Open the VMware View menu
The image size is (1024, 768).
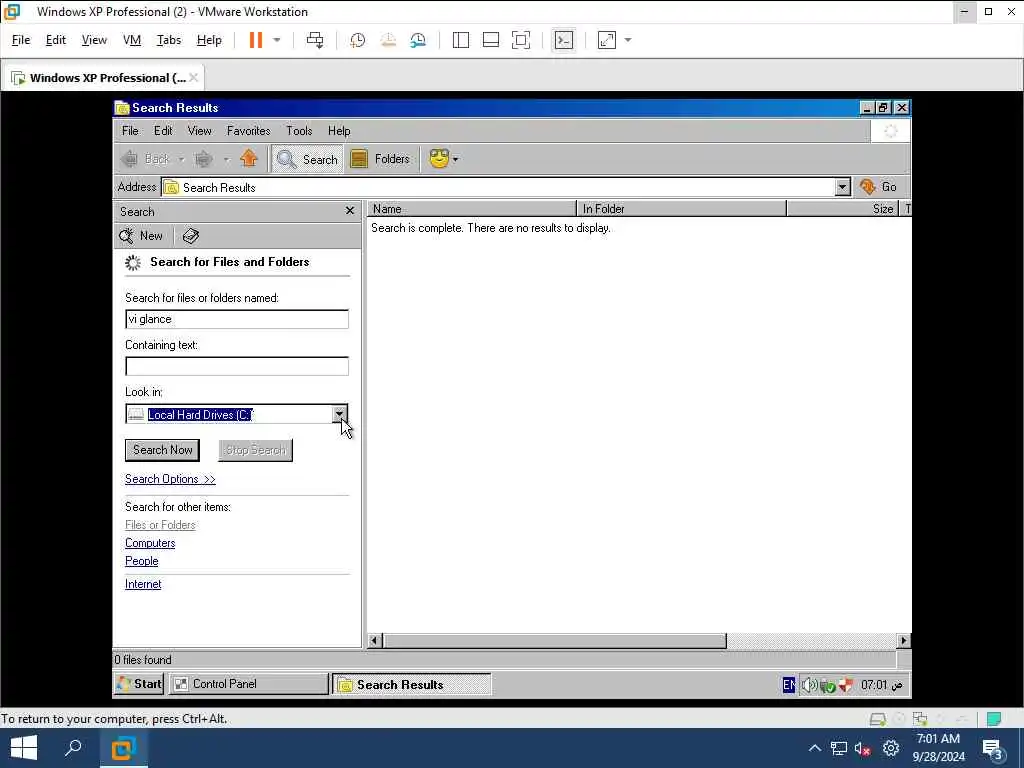pyautogui.click(x=94, y=40)
